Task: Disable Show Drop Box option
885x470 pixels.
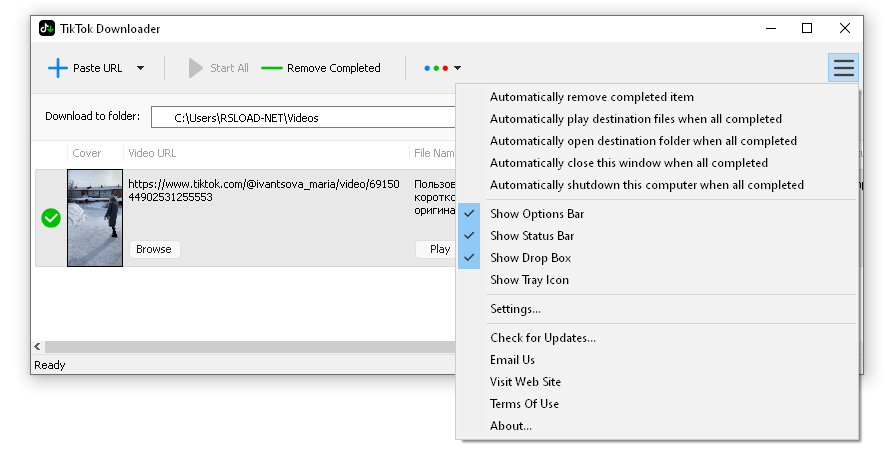Action: (x=530, y=258)
